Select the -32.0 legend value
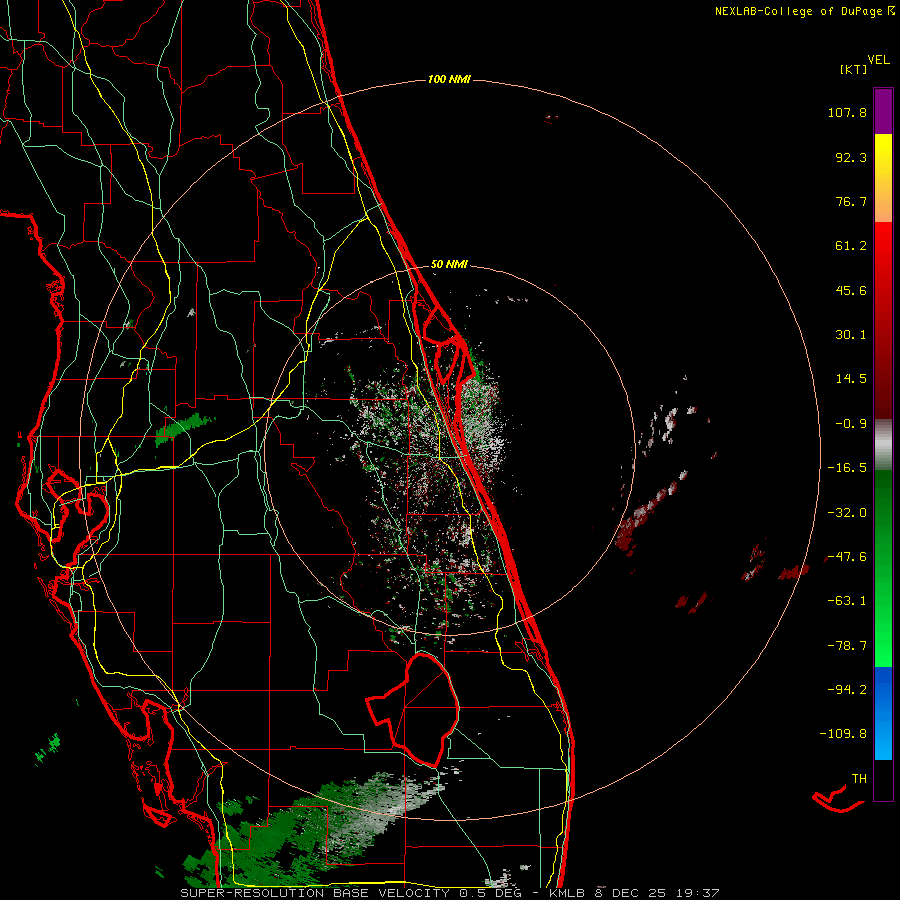 coord(847,513)
